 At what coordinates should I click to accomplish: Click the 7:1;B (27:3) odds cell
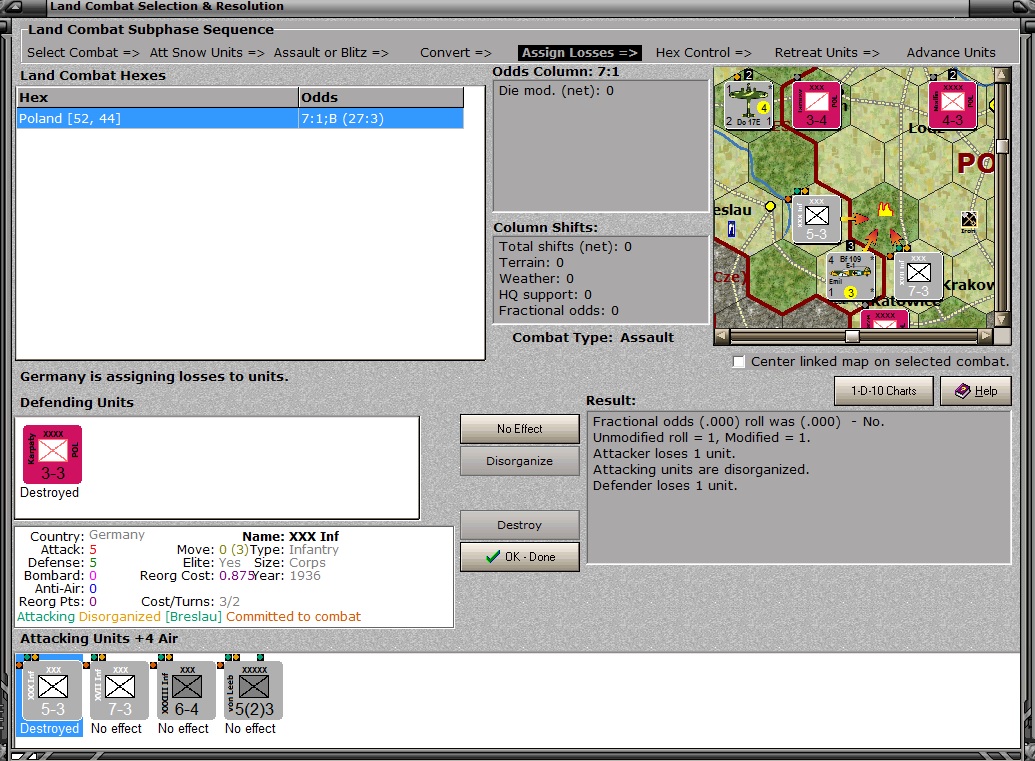pyautogui.click(x=381, y=118)
